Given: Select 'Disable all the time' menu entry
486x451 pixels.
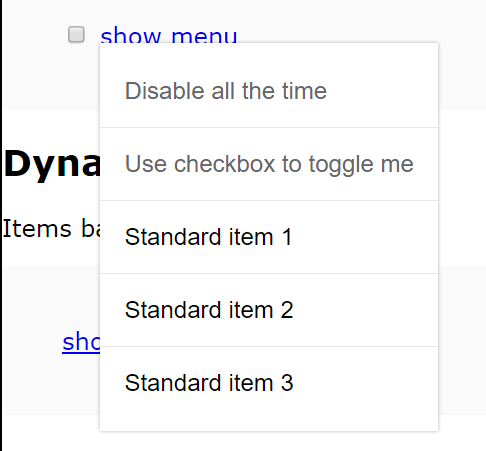Looking at the screenshot, I should tap(269, 91).
